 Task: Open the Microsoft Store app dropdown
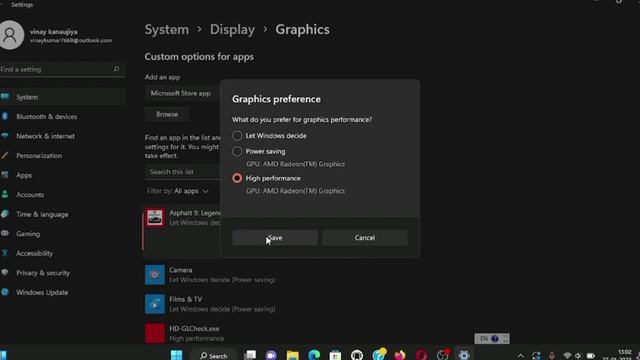(x=182, y=93)
